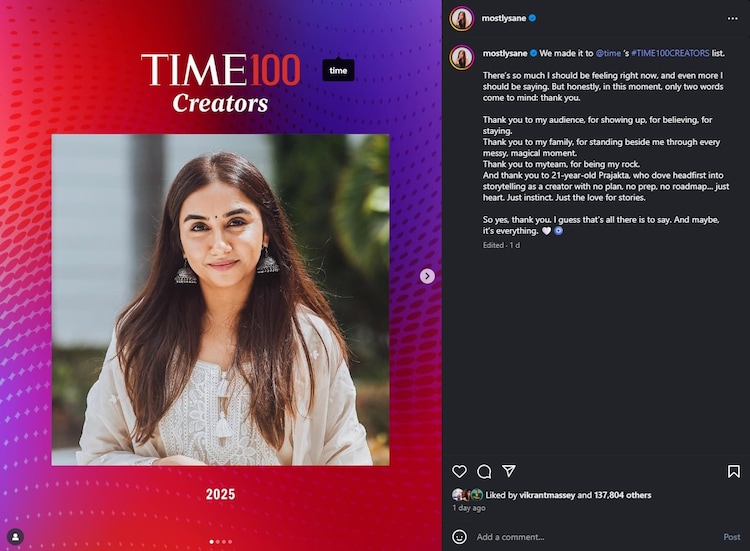
Task: Go to next carousel image arrow
Action: coord(427,276)
